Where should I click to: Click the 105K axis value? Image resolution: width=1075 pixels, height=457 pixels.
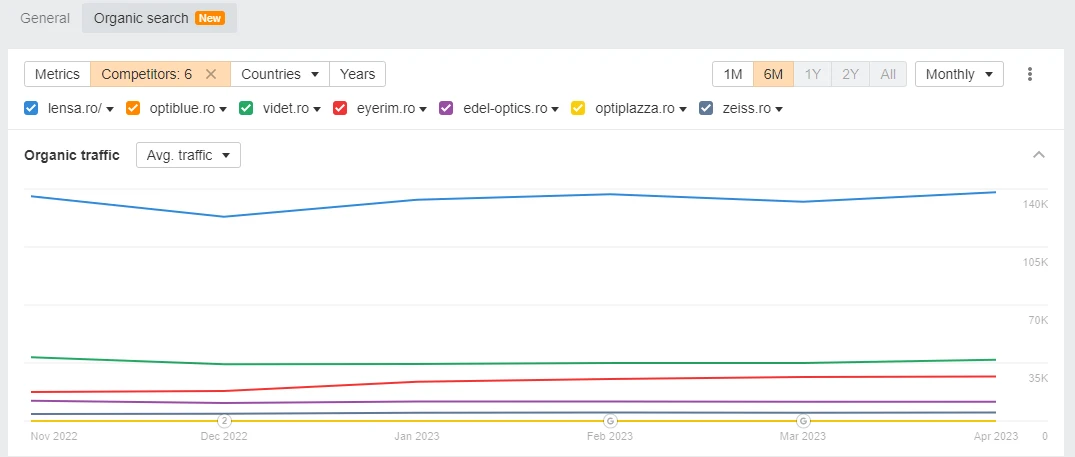1035,262
